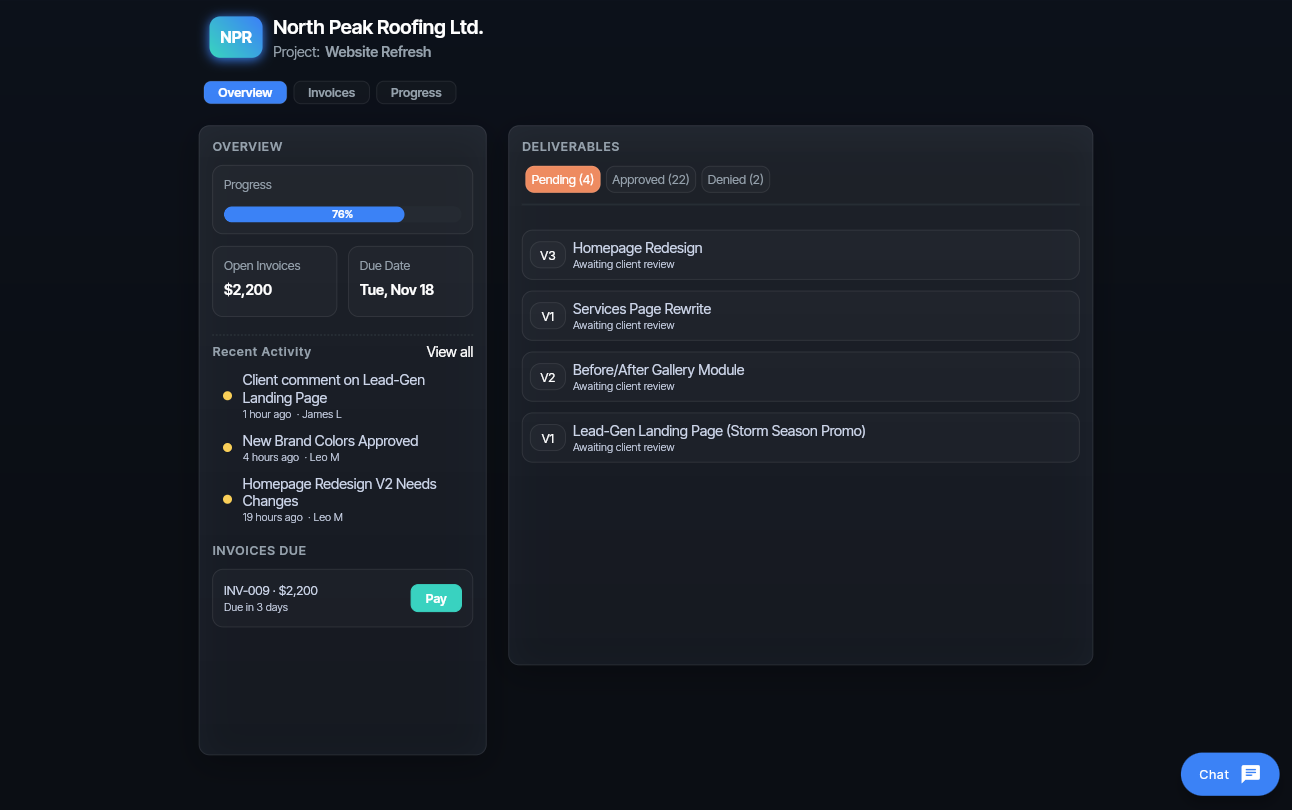Screen dimensions: 1292x810
Task: Select the Overview tab
Action: 245,93
